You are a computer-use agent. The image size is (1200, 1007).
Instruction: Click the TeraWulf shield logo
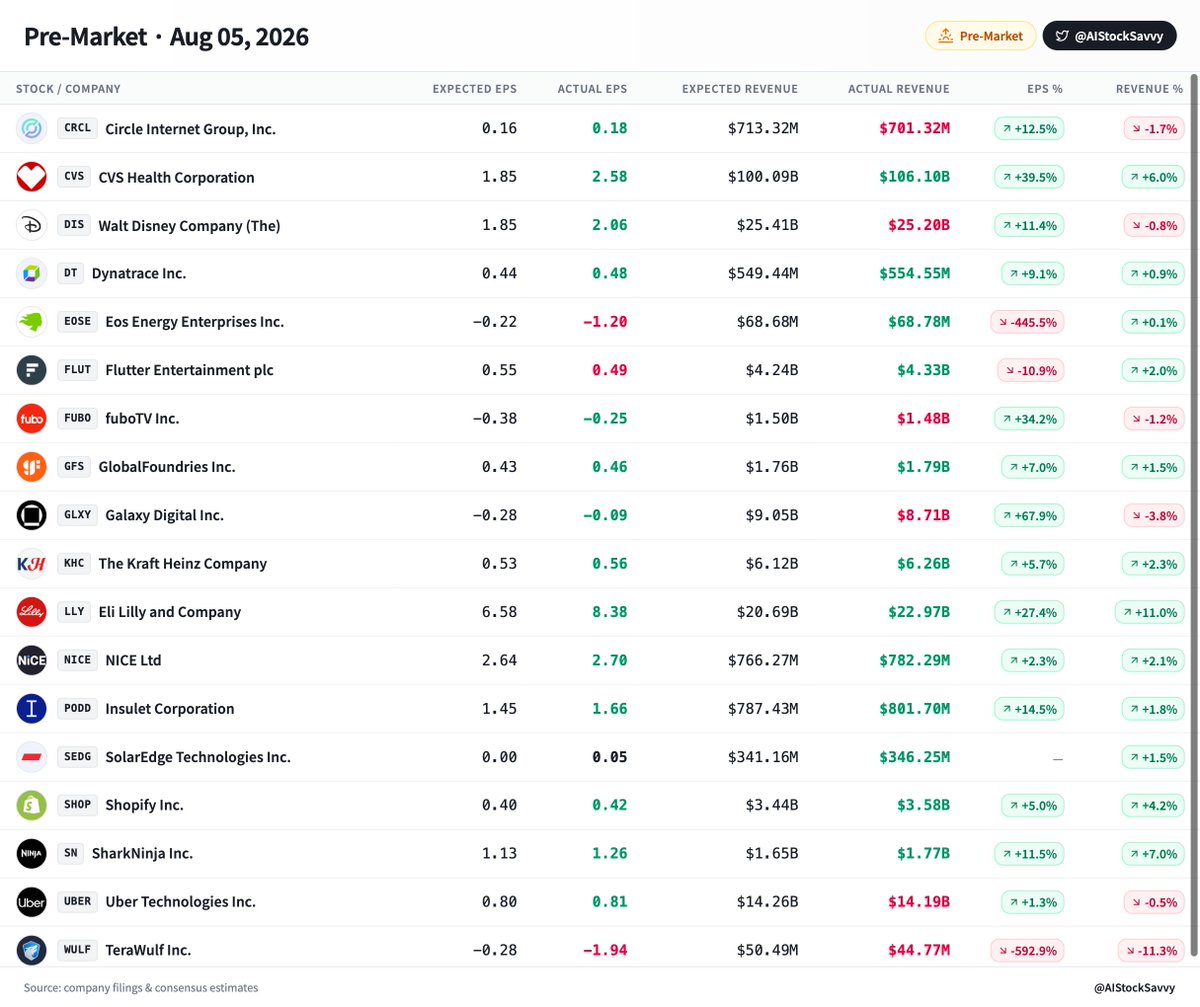pos(31,950)
